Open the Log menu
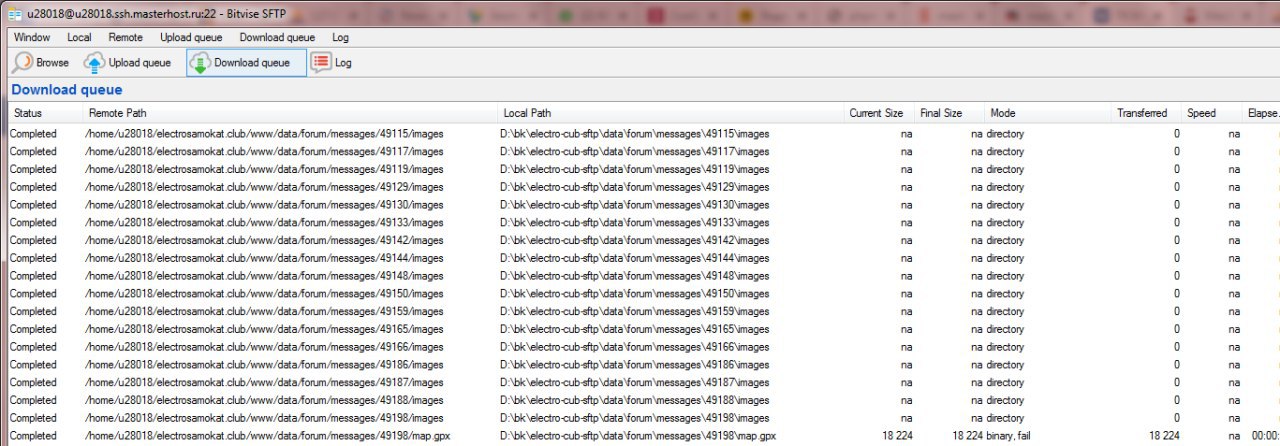This screenshot has width=1280, height=446. coord(340,37)
